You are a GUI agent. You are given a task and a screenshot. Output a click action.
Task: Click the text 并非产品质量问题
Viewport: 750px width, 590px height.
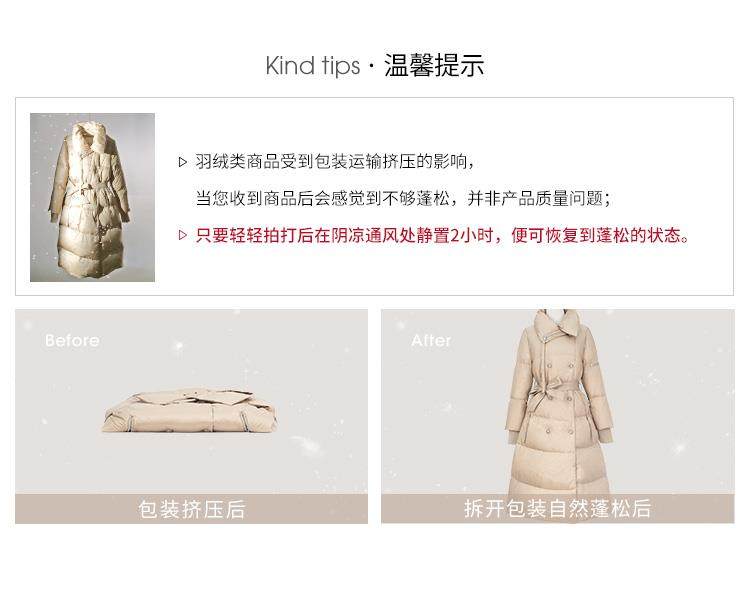539,198
